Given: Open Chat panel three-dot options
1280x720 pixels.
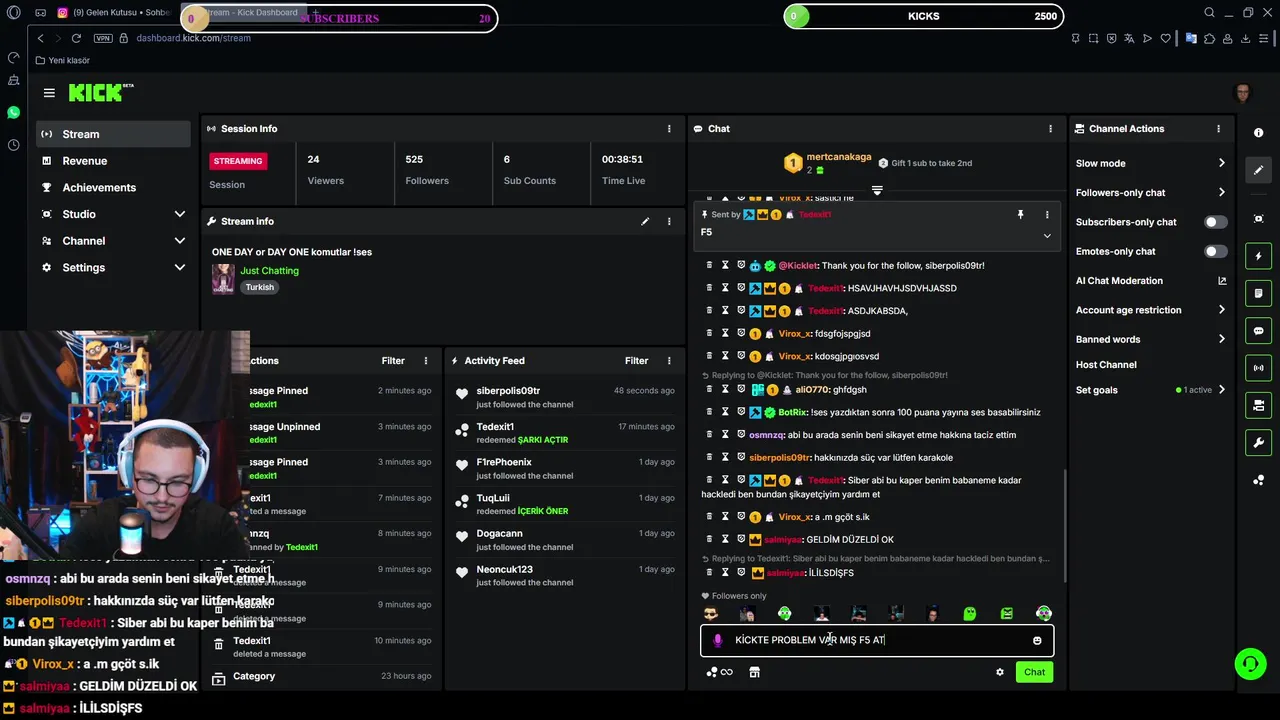Looking at the screenshot, I should pyautogui.click(x=1050, y=129).
